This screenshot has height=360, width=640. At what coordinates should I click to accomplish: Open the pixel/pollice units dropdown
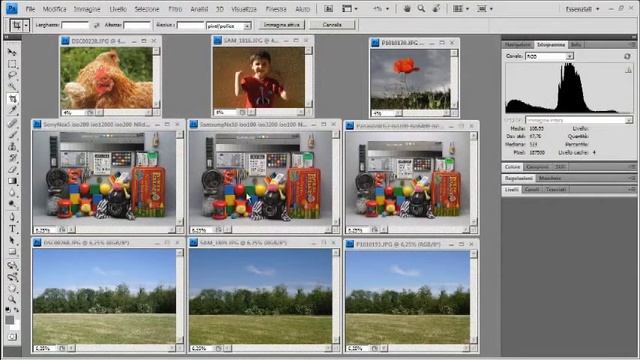[247, 26]
